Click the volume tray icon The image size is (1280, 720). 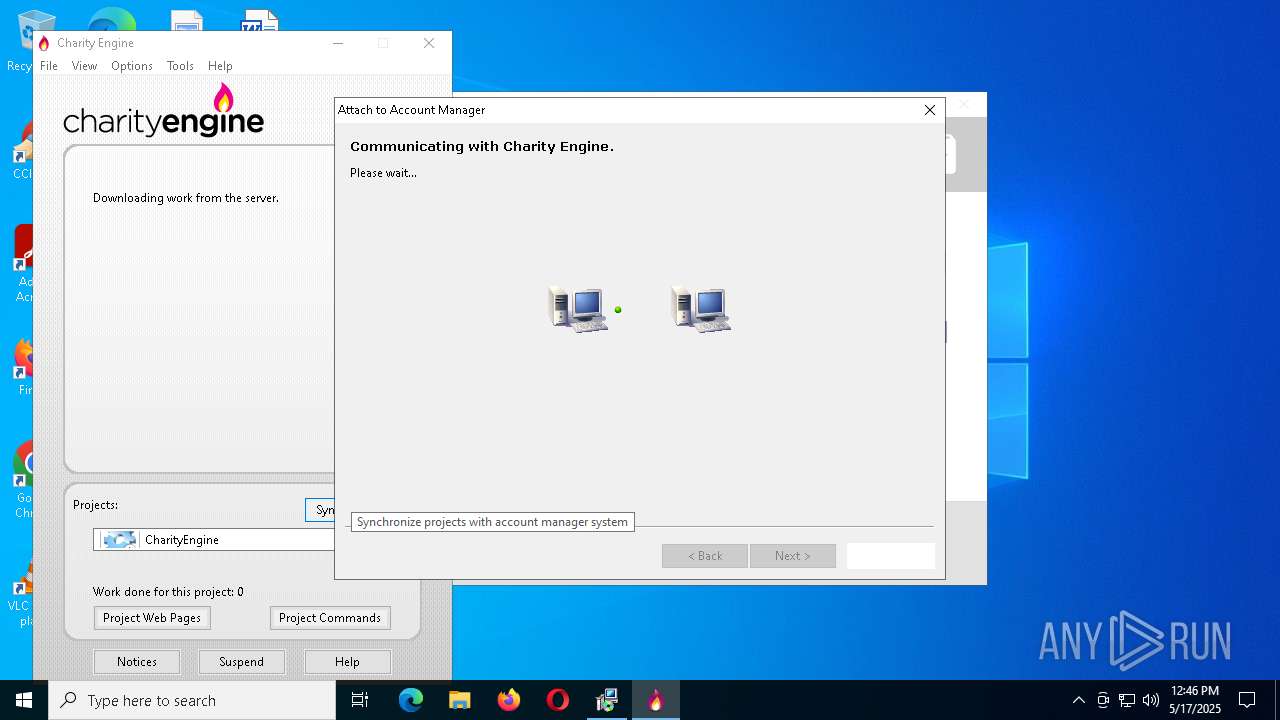(1151, 700)
